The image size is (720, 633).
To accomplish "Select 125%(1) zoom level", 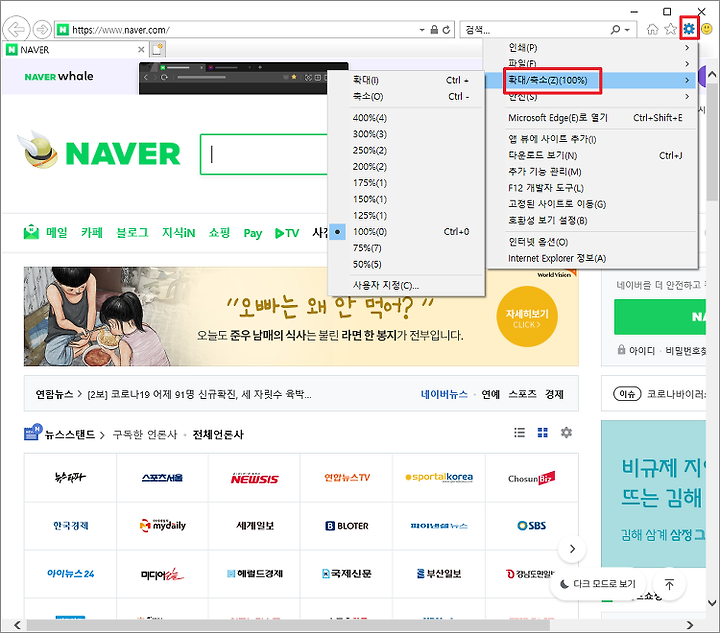I will [406, 215].
